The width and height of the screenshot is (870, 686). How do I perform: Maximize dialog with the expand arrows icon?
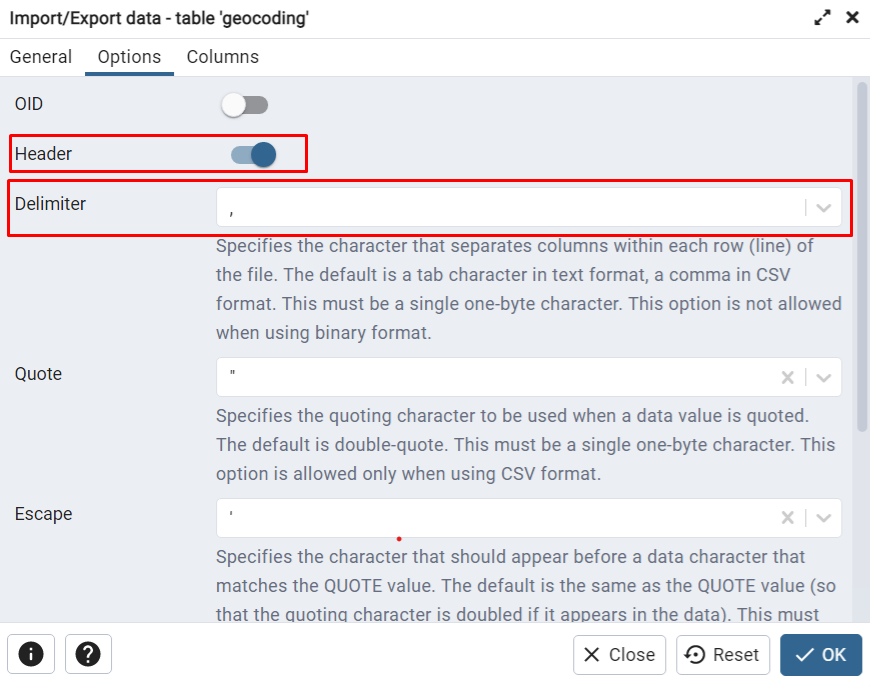[x=822, y=18]
